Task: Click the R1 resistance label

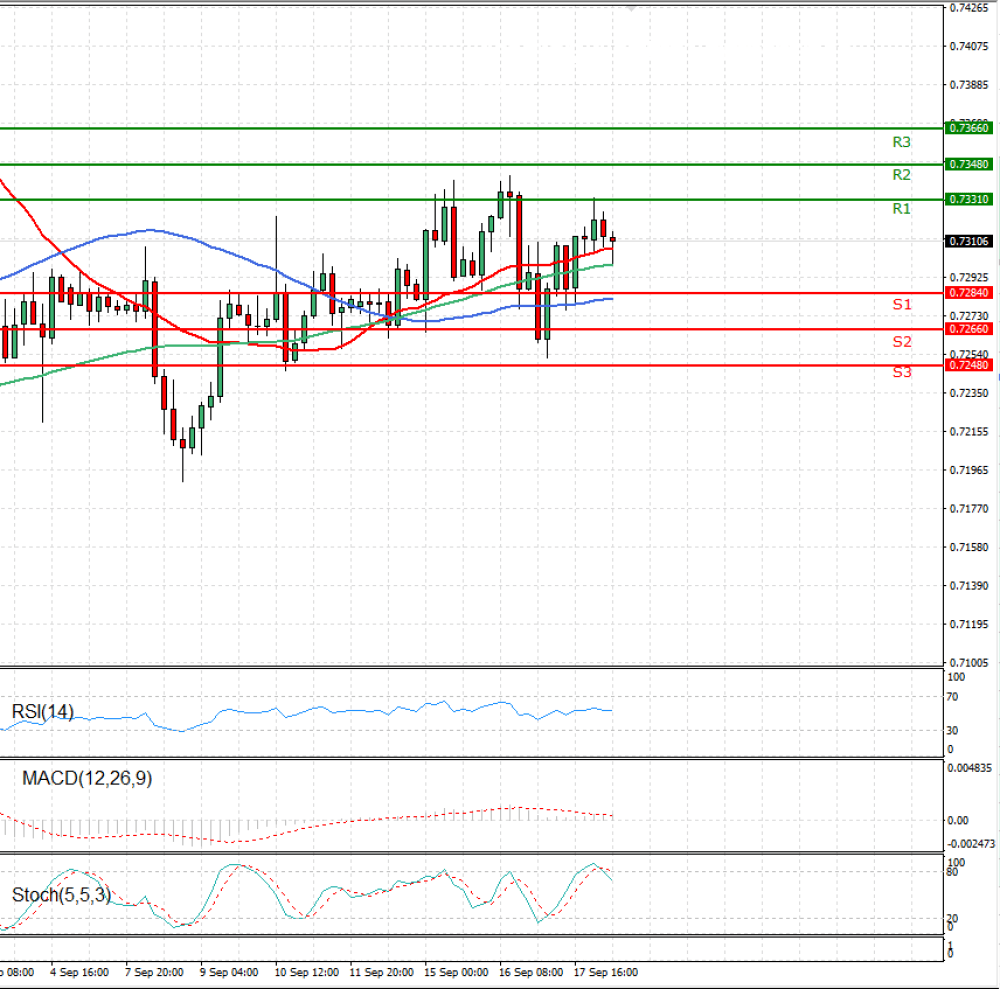Action: point(901,209)
